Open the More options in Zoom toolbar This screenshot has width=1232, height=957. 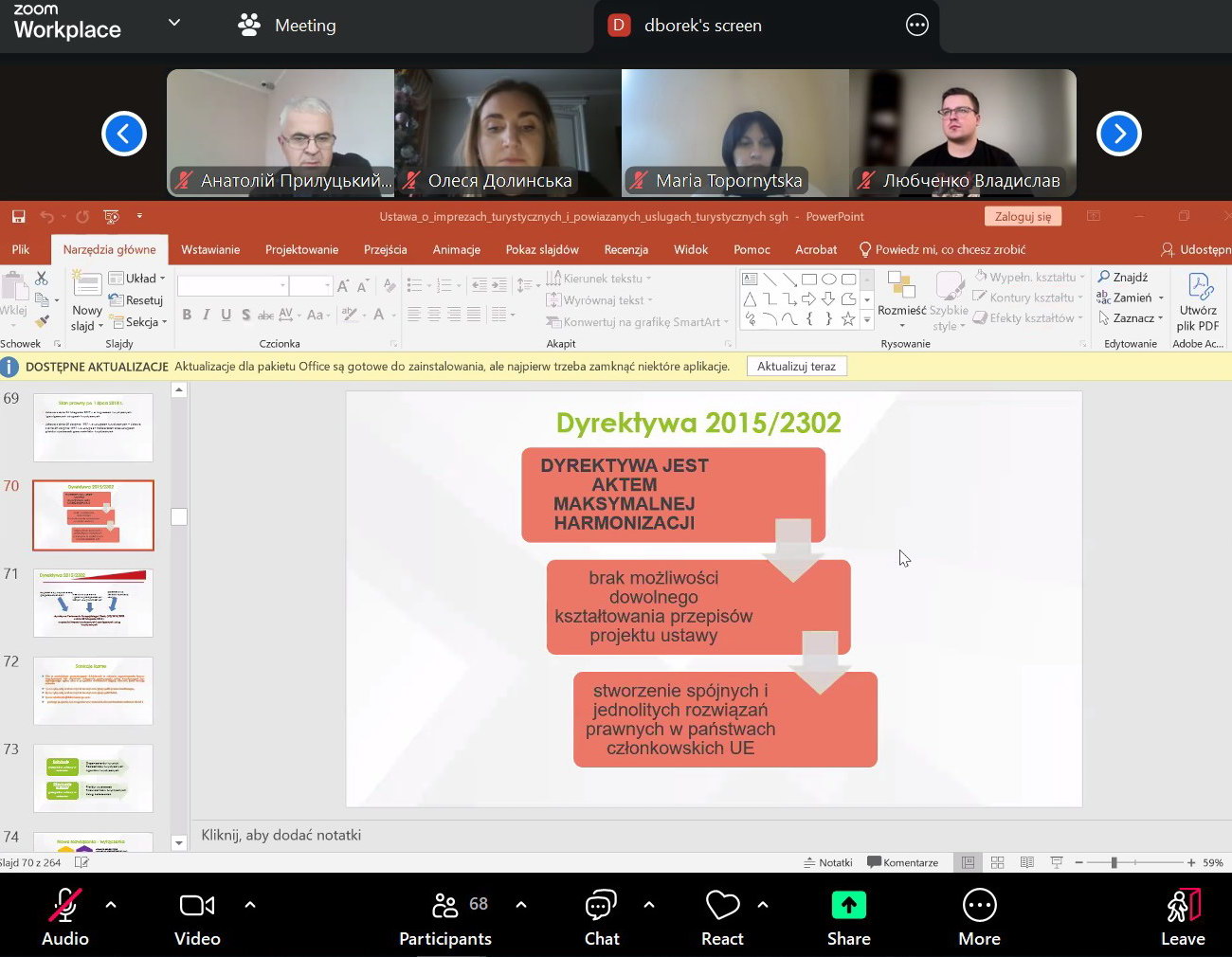click(979, 907)
